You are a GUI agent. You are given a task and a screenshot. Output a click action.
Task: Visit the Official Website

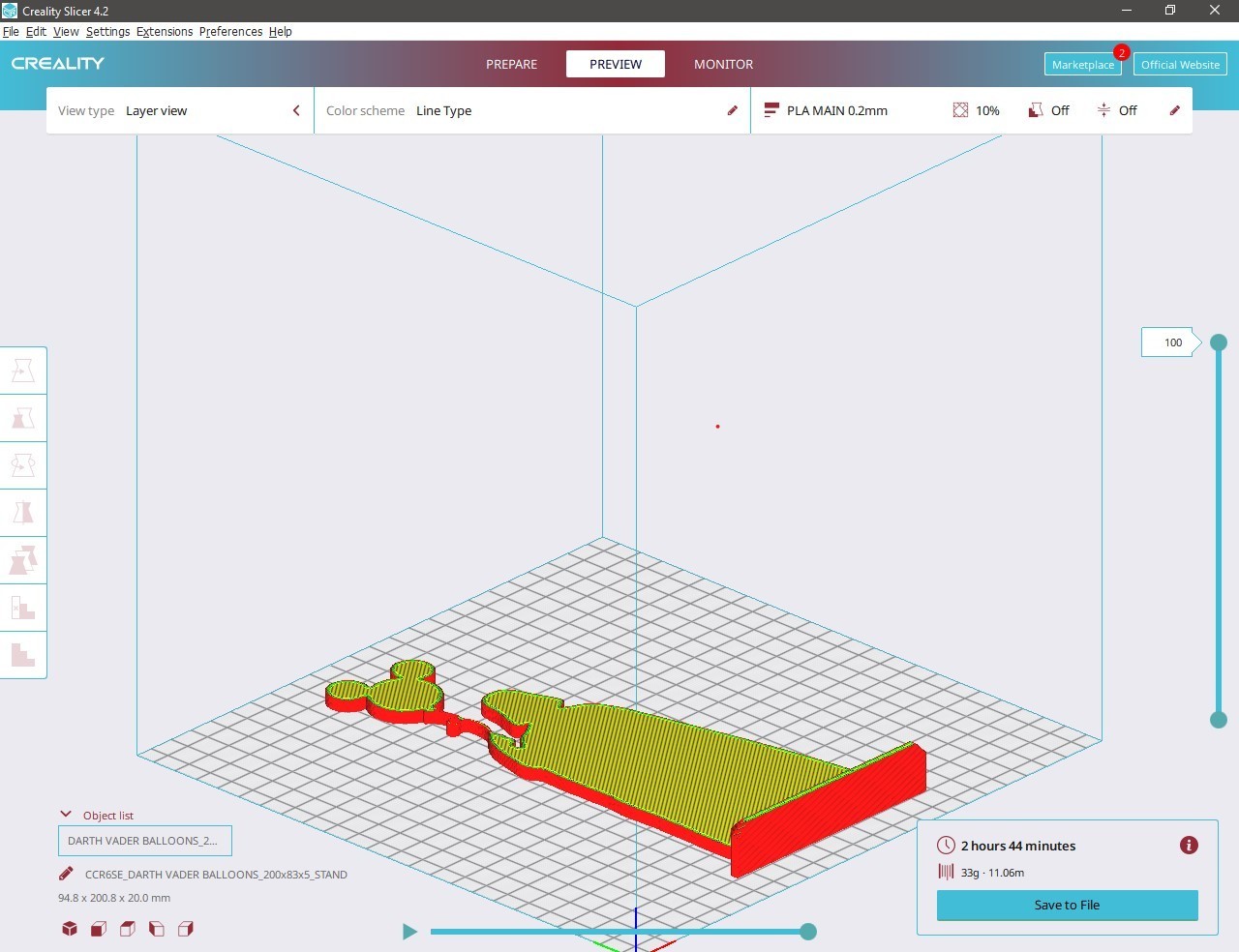(x=1180, y=65)
